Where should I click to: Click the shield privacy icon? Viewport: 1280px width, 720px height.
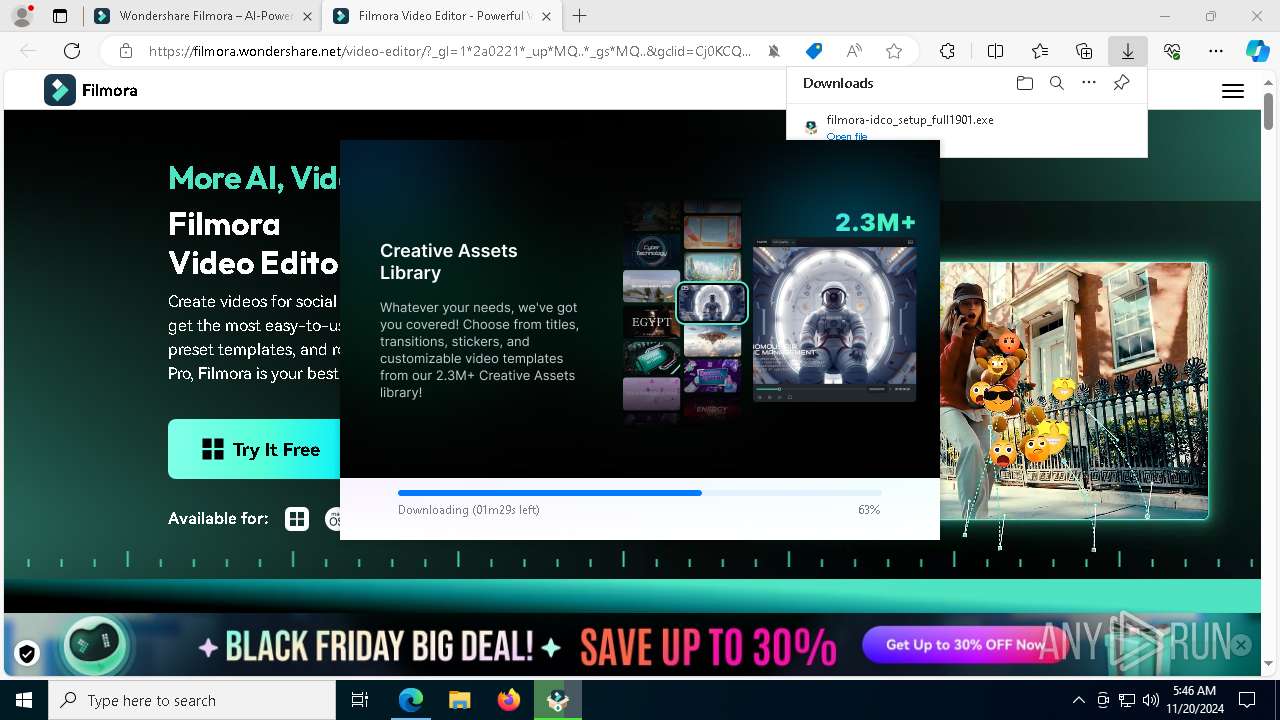click(27, 653)
